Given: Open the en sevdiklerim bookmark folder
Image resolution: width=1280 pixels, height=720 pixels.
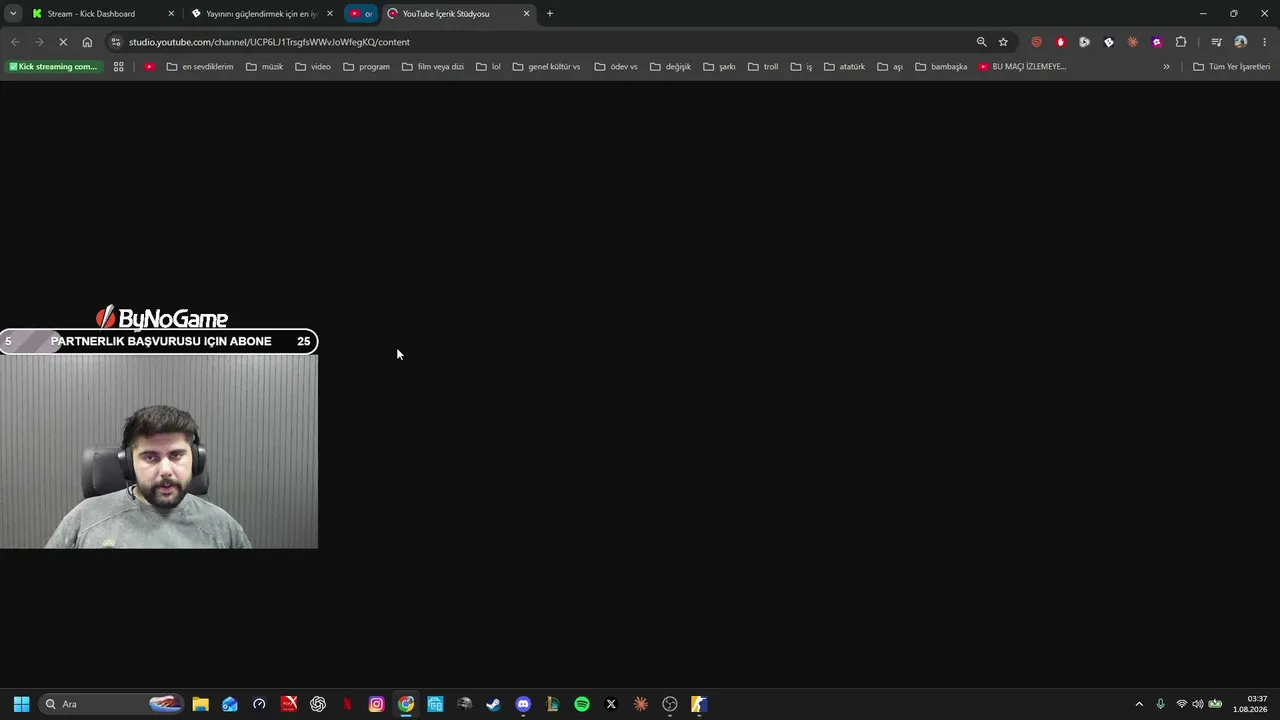Looking at the screenshot, I should [200, 67].
